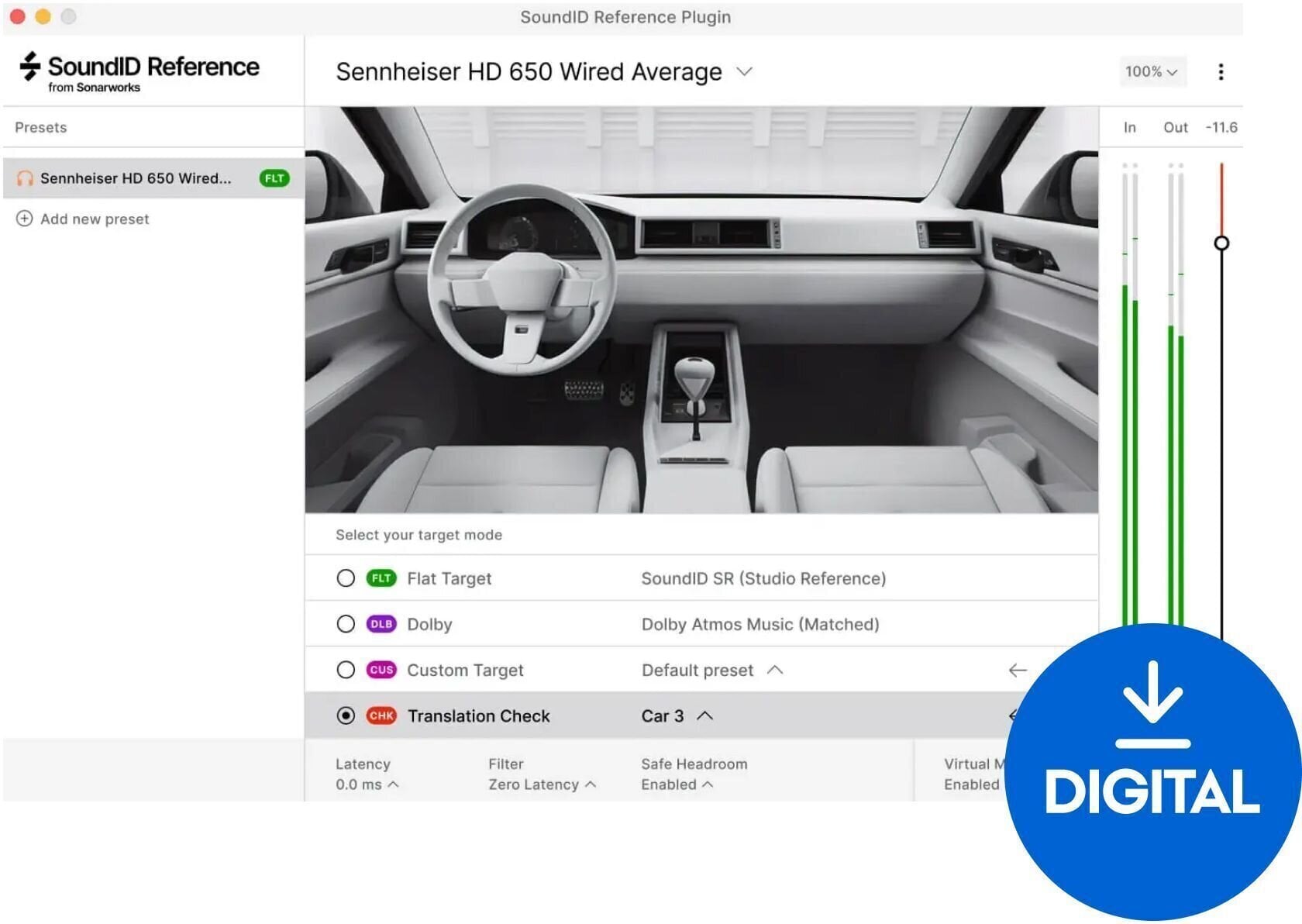Click the Presets section header
This screenshot has height=924, width=1302.
pos(41,127)
